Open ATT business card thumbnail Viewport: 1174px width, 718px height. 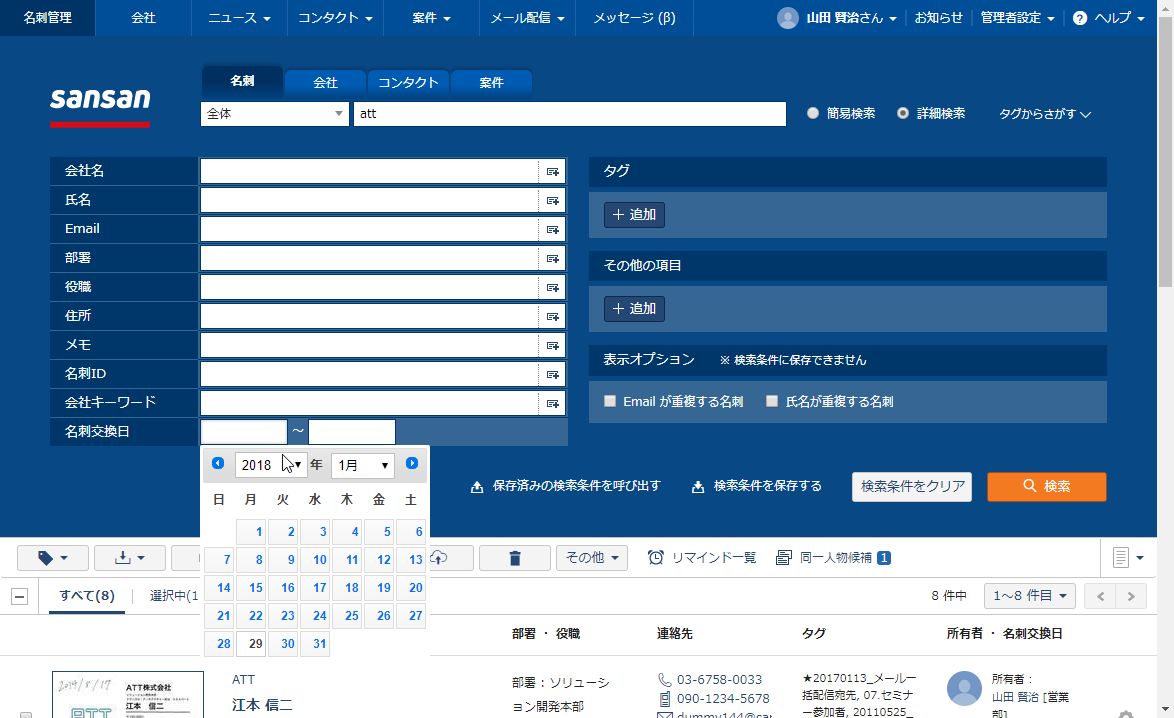[x=127, y=695]
